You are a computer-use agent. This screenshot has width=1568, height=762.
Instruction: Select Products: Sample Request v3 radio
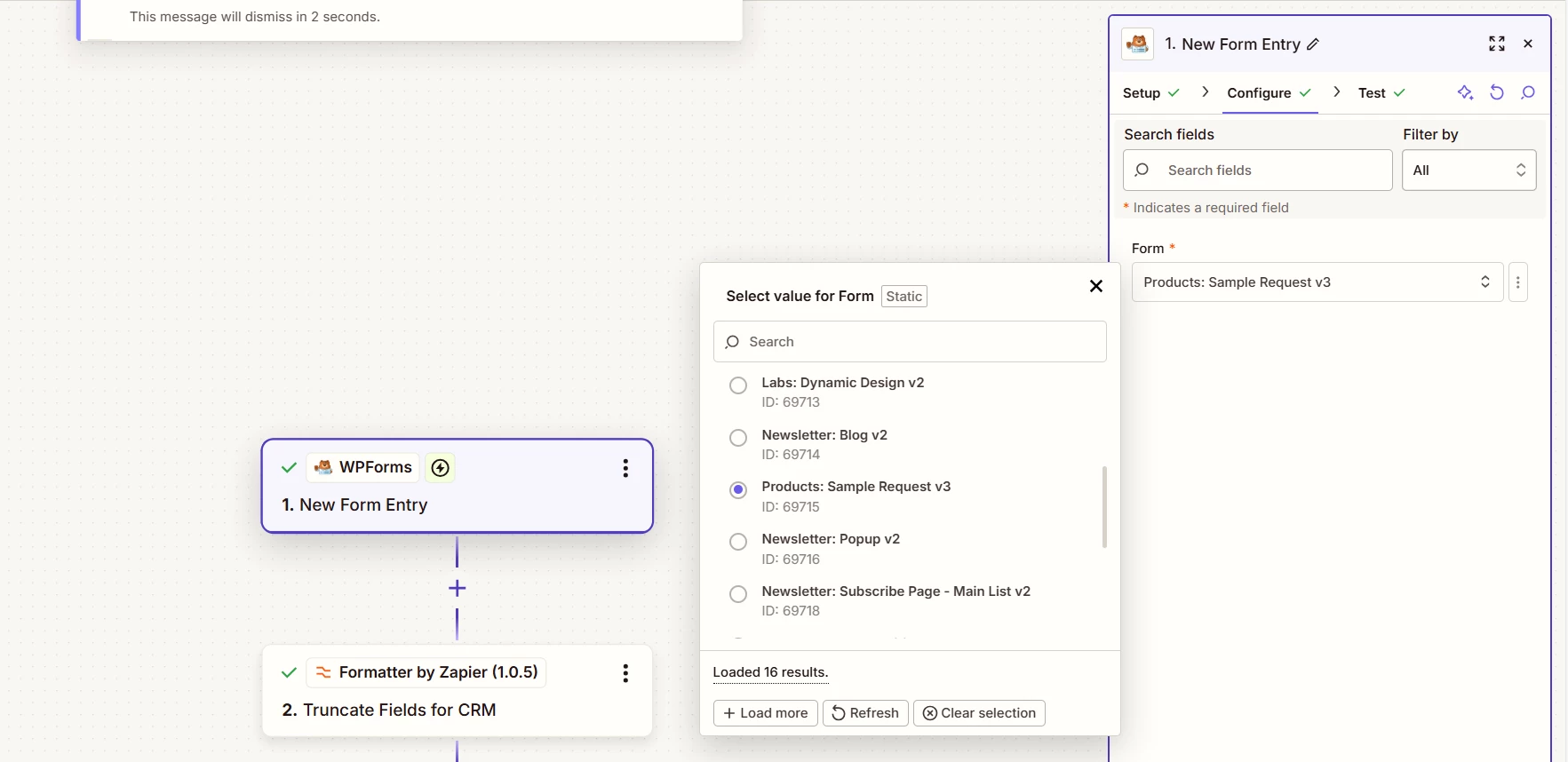pos(738,490)
